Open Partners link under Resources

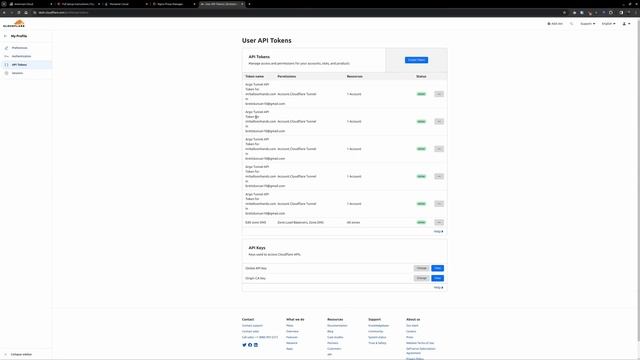333,343
